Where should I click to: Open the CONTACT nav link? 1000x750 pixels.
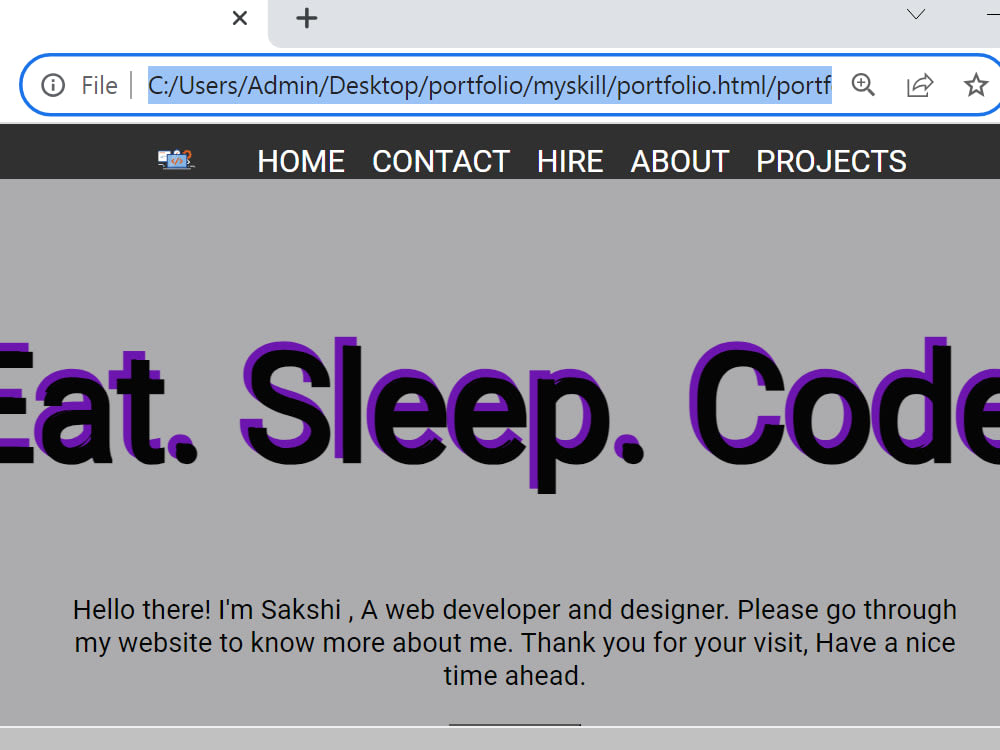[x=441, y=161]
